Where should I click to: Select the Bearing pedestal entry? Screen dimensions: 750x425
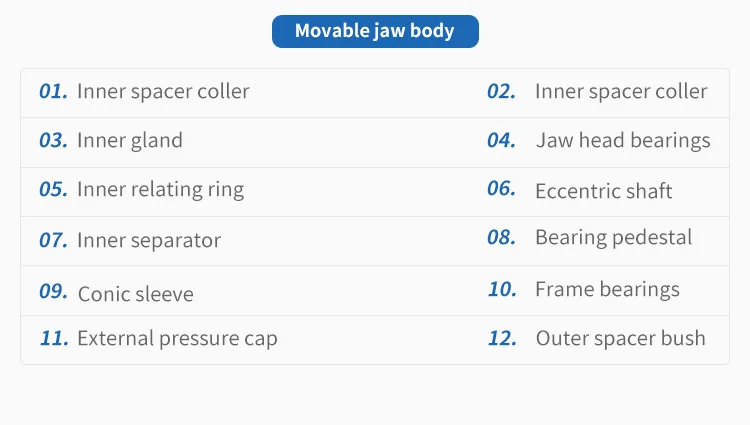coord(614,237)
